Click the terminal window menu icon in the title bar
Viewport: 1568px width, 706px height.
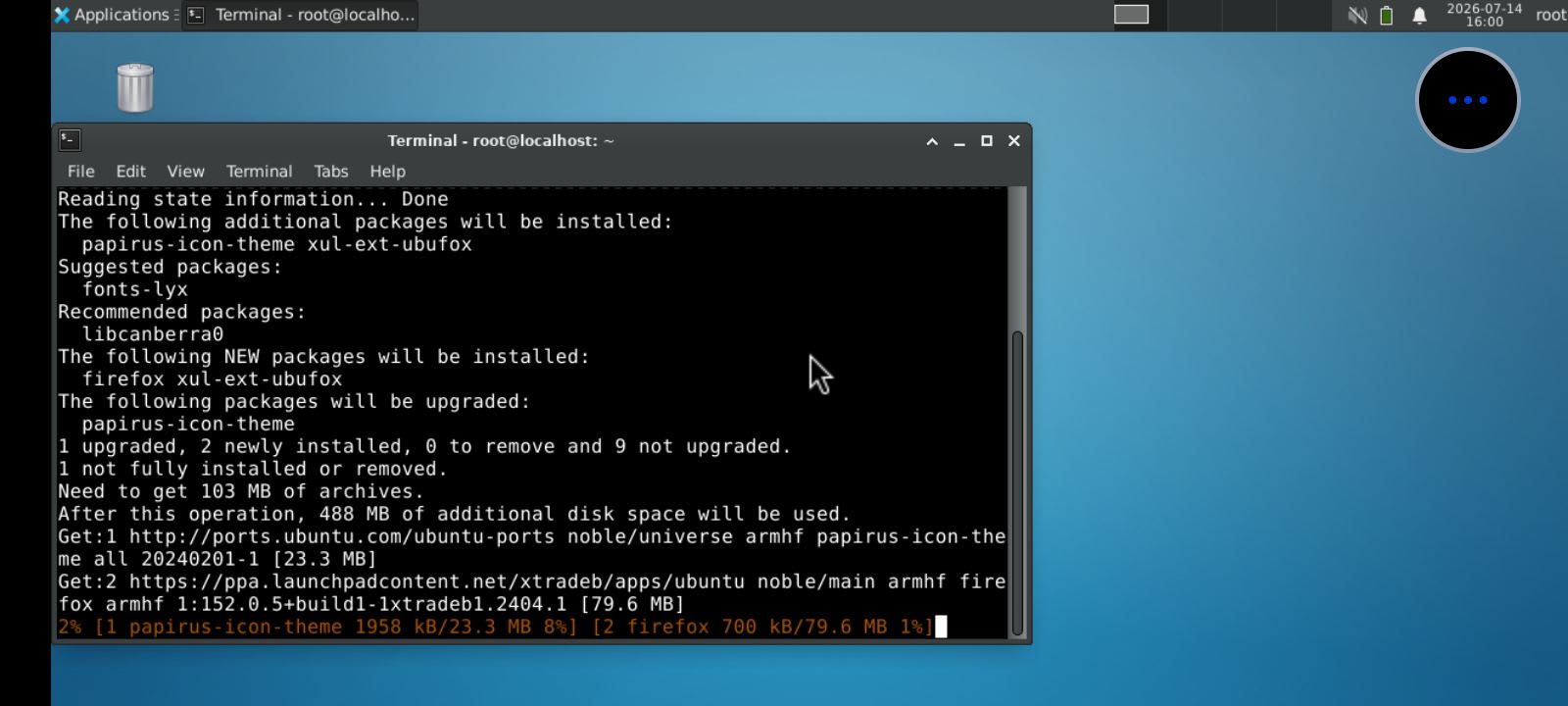coord(70,140)
